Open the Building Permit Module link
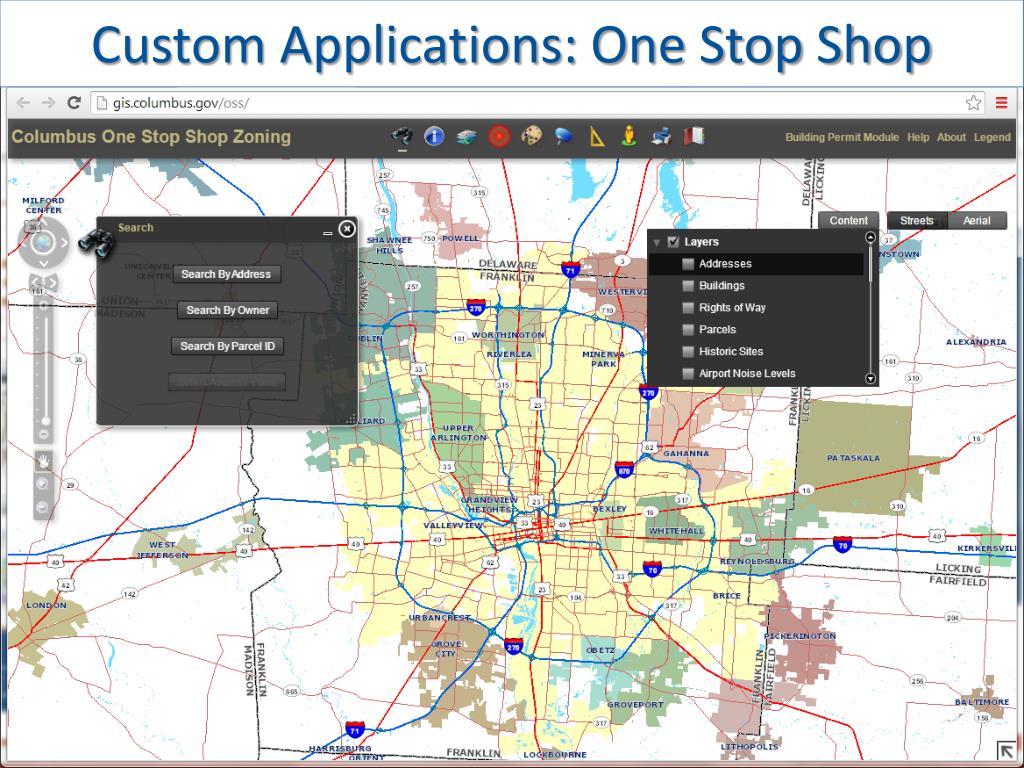Viewport: 1024px width, 768px height. pos(842,137)
